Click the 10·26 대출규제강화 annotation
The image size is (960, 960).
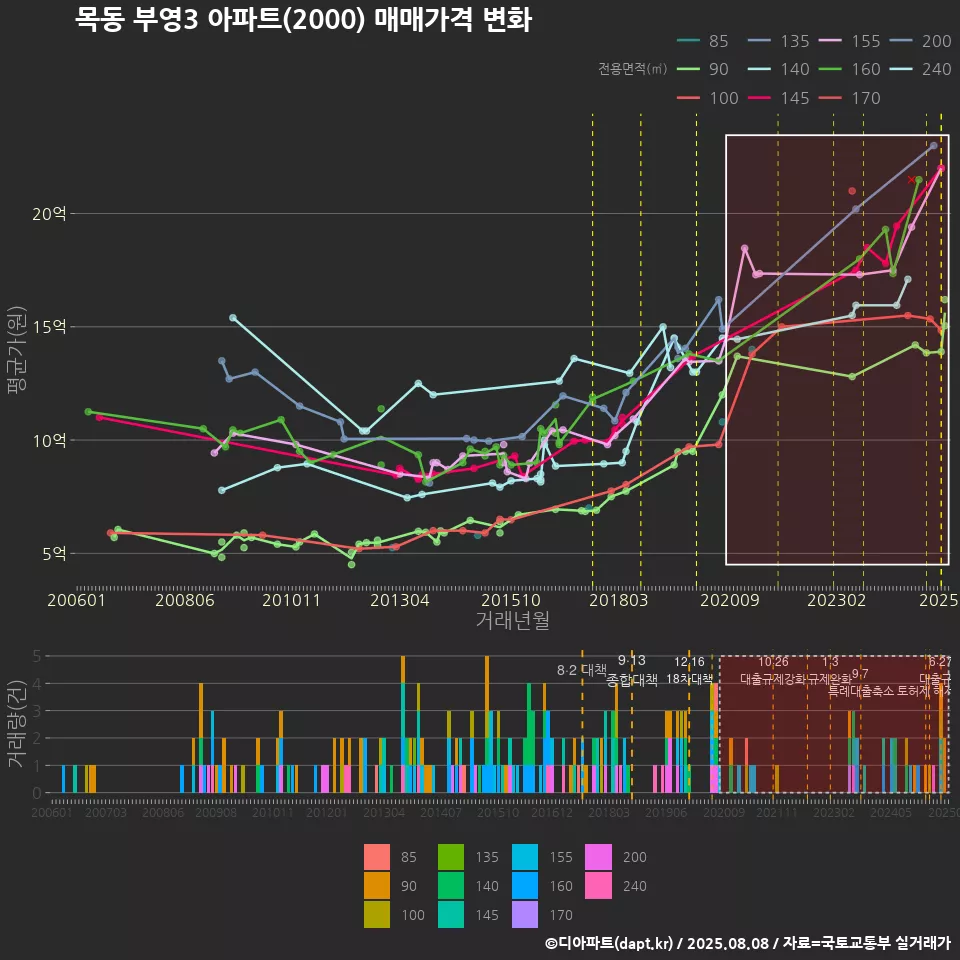773,670
